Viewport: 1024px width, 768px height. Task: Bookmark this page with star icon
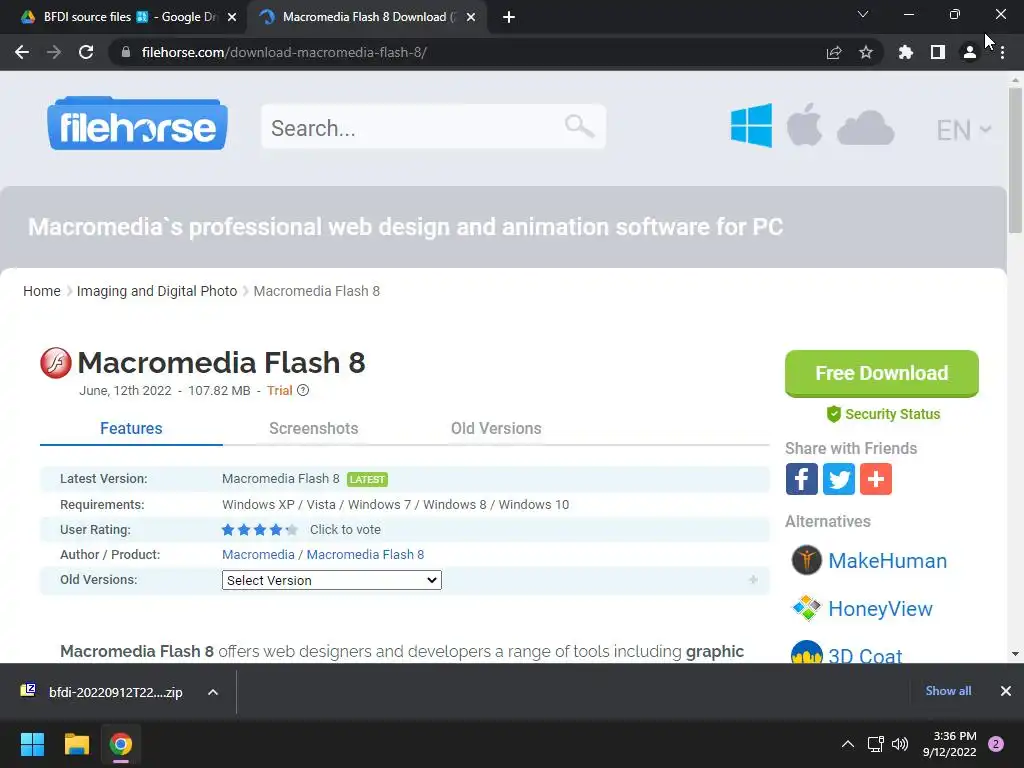click(x=866, y=52)
